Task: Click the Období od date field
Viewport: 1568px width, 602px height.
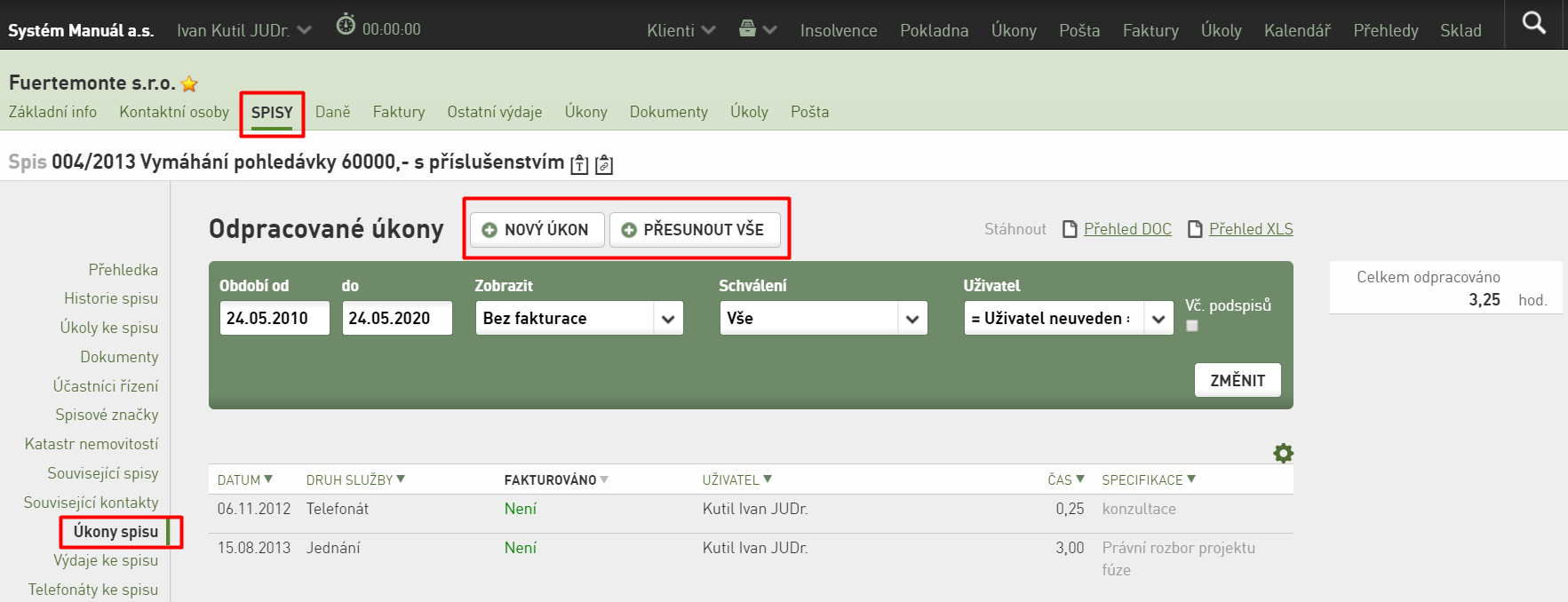Action: [x=275, y=318]
